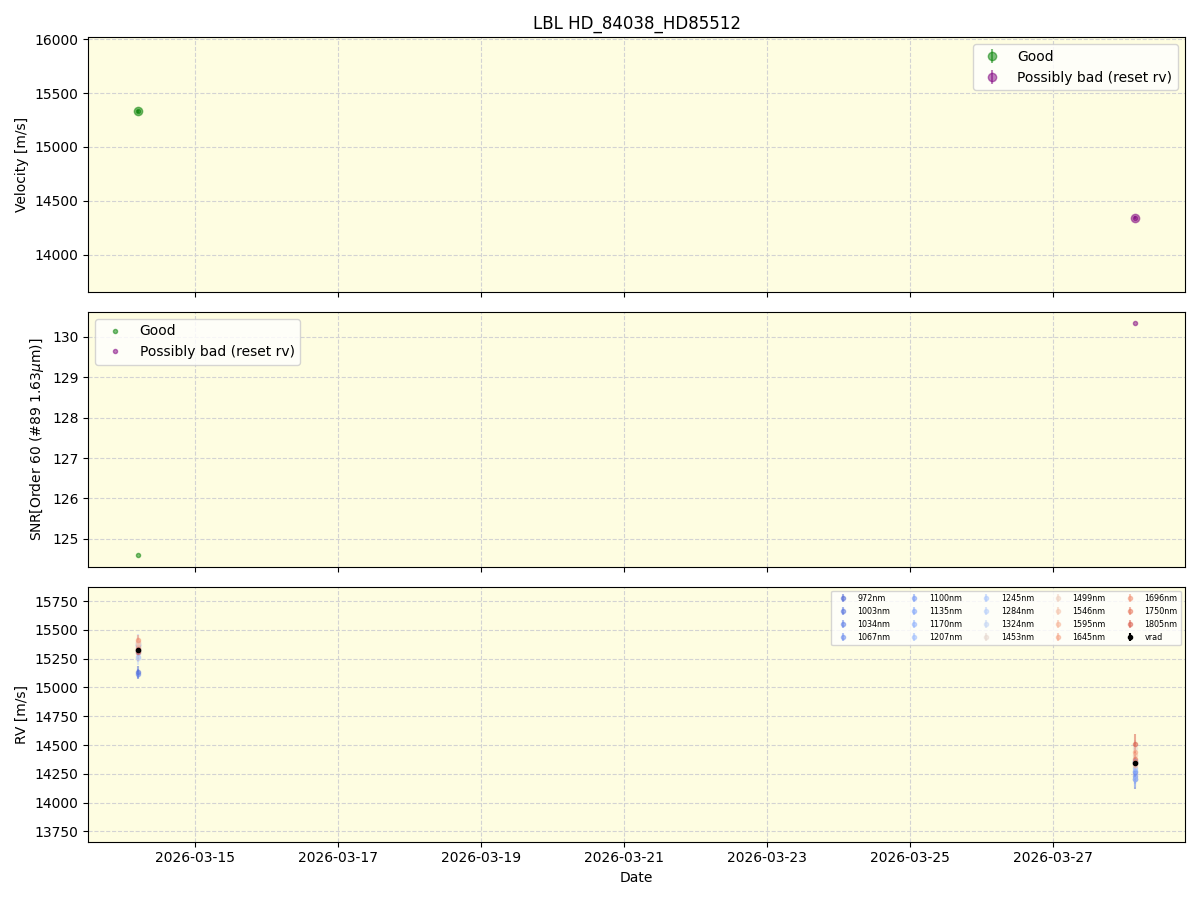Click the green Good data point in velocity plot
The image size is (1200, 900).
point(137,110)
